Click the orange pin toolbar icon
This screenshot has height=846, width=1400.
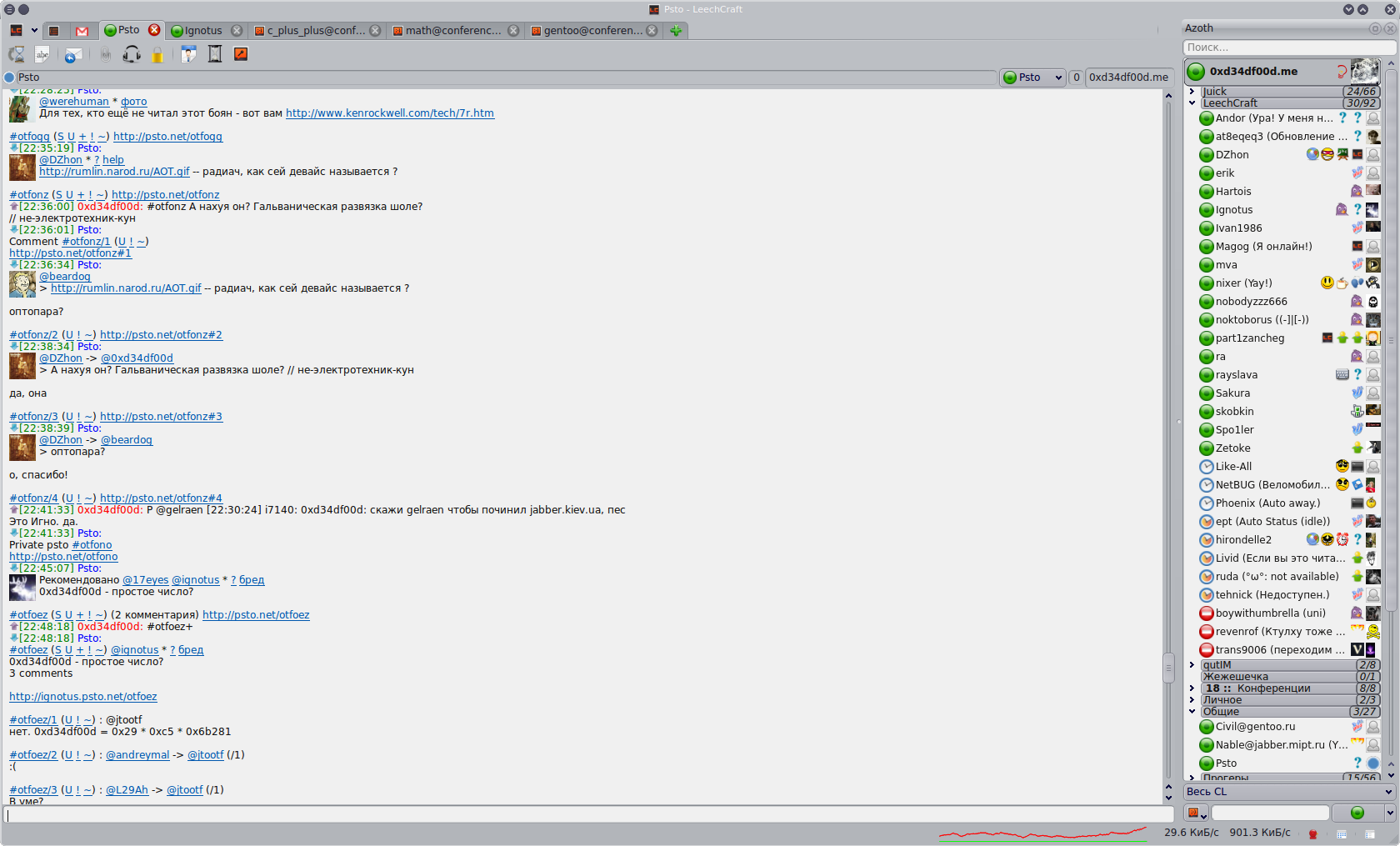(241, 54)
